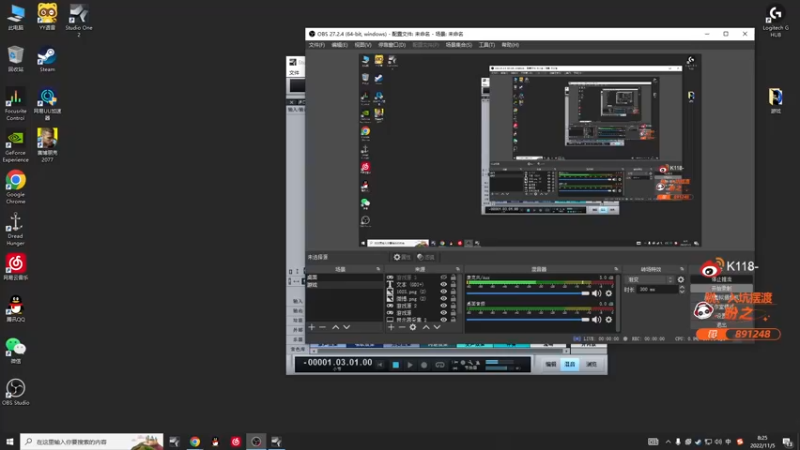
Task: Open the microphone track settings gear in the mixer
Action: tap(609, 293)
